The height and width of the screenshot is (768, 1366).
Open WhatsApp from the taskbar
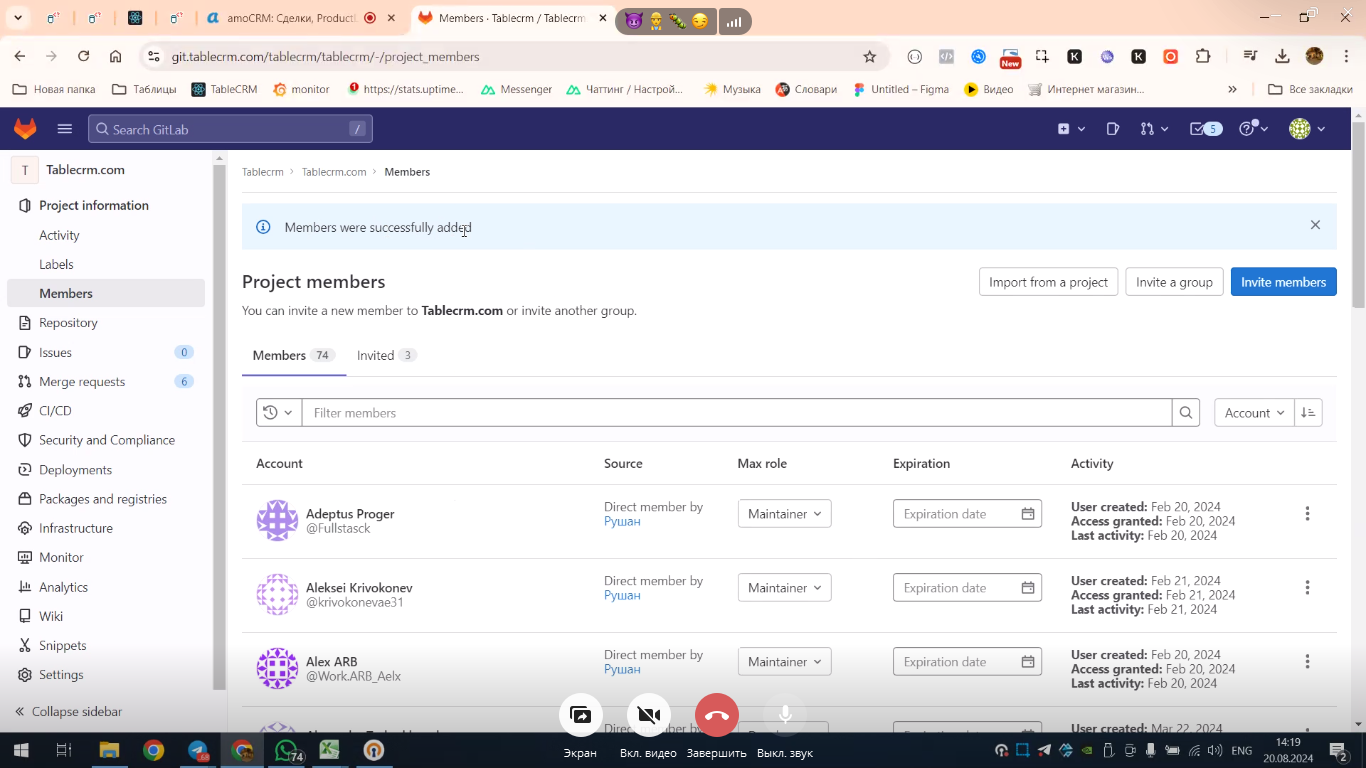point(287,750)
